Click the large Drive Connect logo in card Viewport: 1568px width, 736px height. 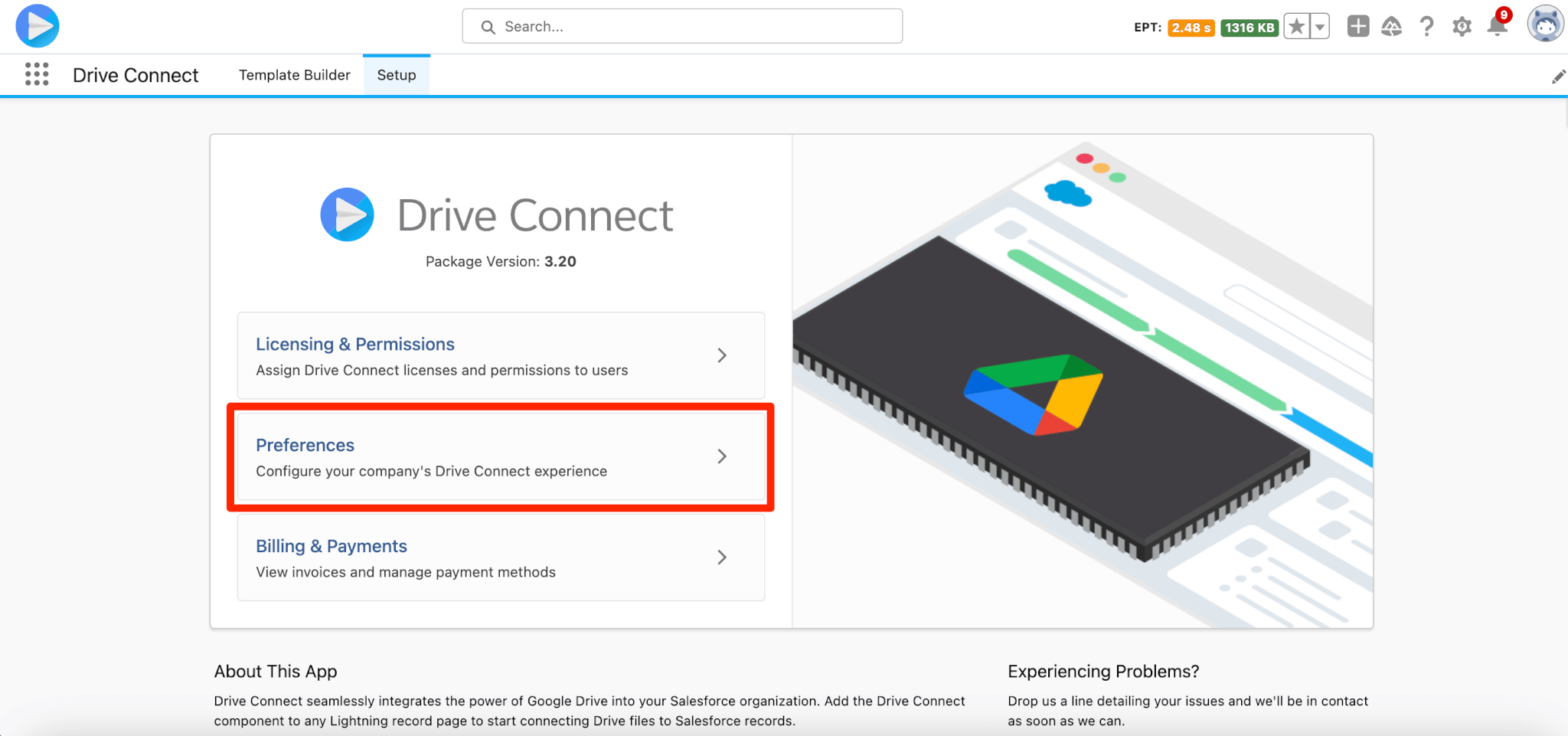[347, 214]
